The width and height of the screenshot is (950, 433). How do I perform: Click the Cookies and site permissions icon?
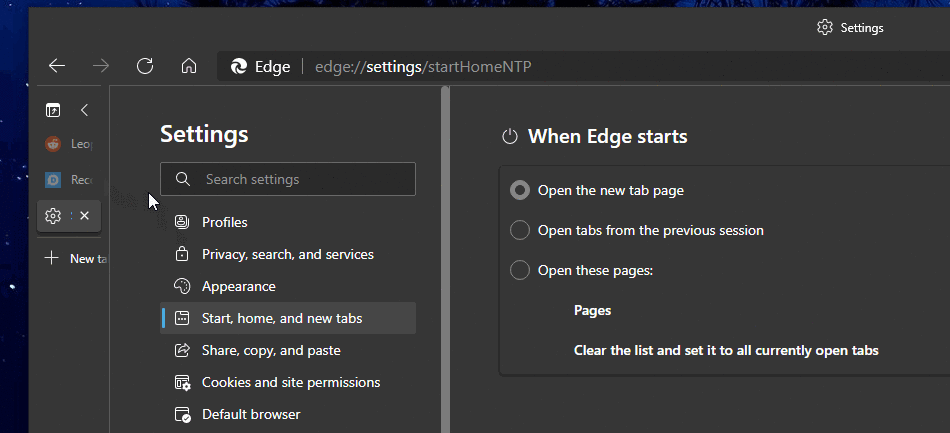coord(182,383)
